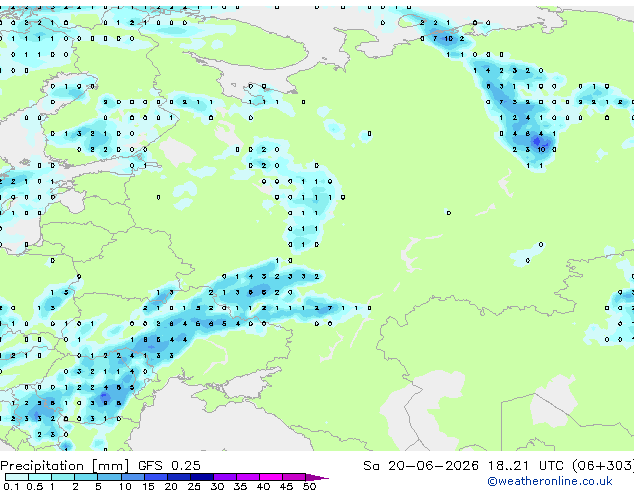Click the 0.1 mm legend color swatch

[17, 477]
